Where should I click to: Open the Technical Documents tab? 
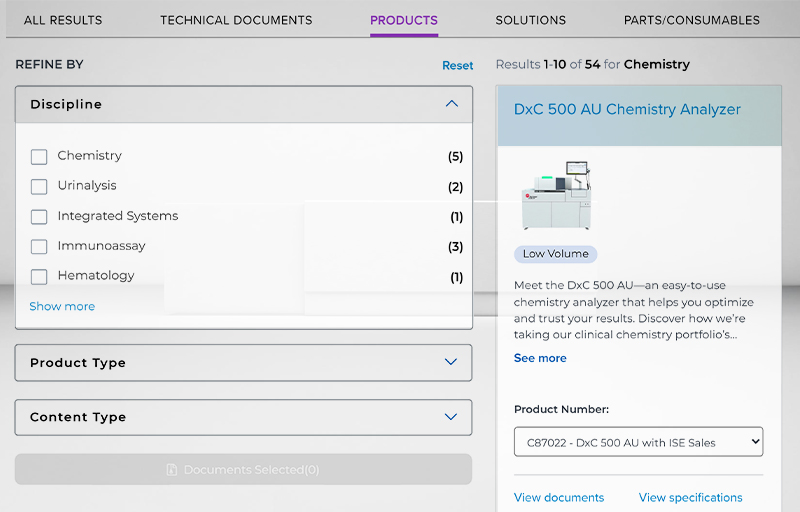point(236,20)
